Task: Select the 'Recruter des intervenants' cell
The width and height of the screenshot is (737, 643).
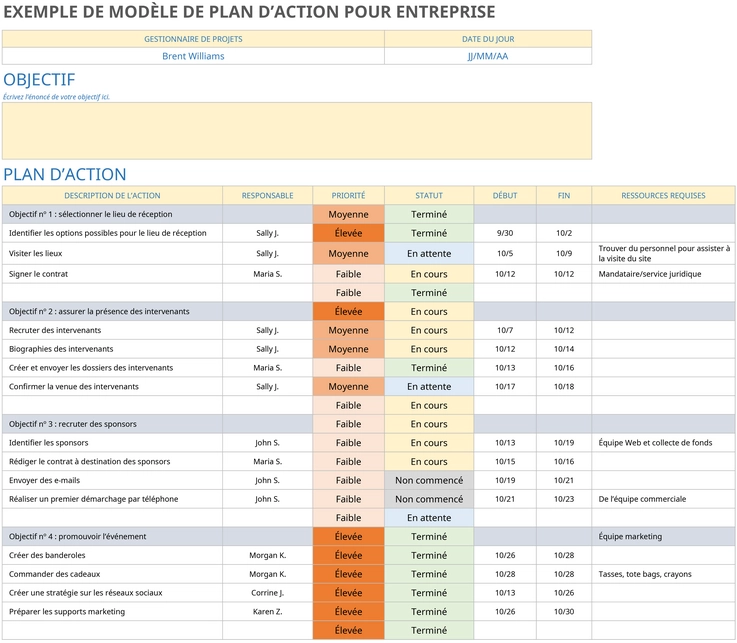Action: pos(112,330)
